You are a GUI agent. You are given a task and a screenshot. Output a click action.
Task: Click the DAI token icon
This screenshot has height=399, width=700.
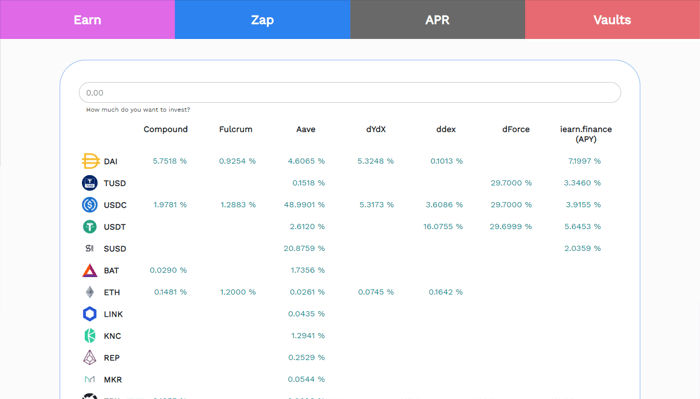tap(90, 161)
